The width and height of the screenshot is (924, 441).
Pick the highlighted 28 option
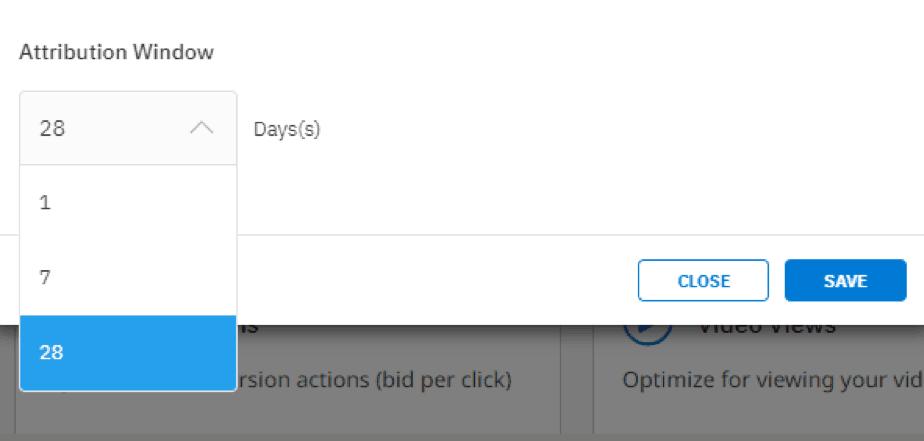point(128,353)
